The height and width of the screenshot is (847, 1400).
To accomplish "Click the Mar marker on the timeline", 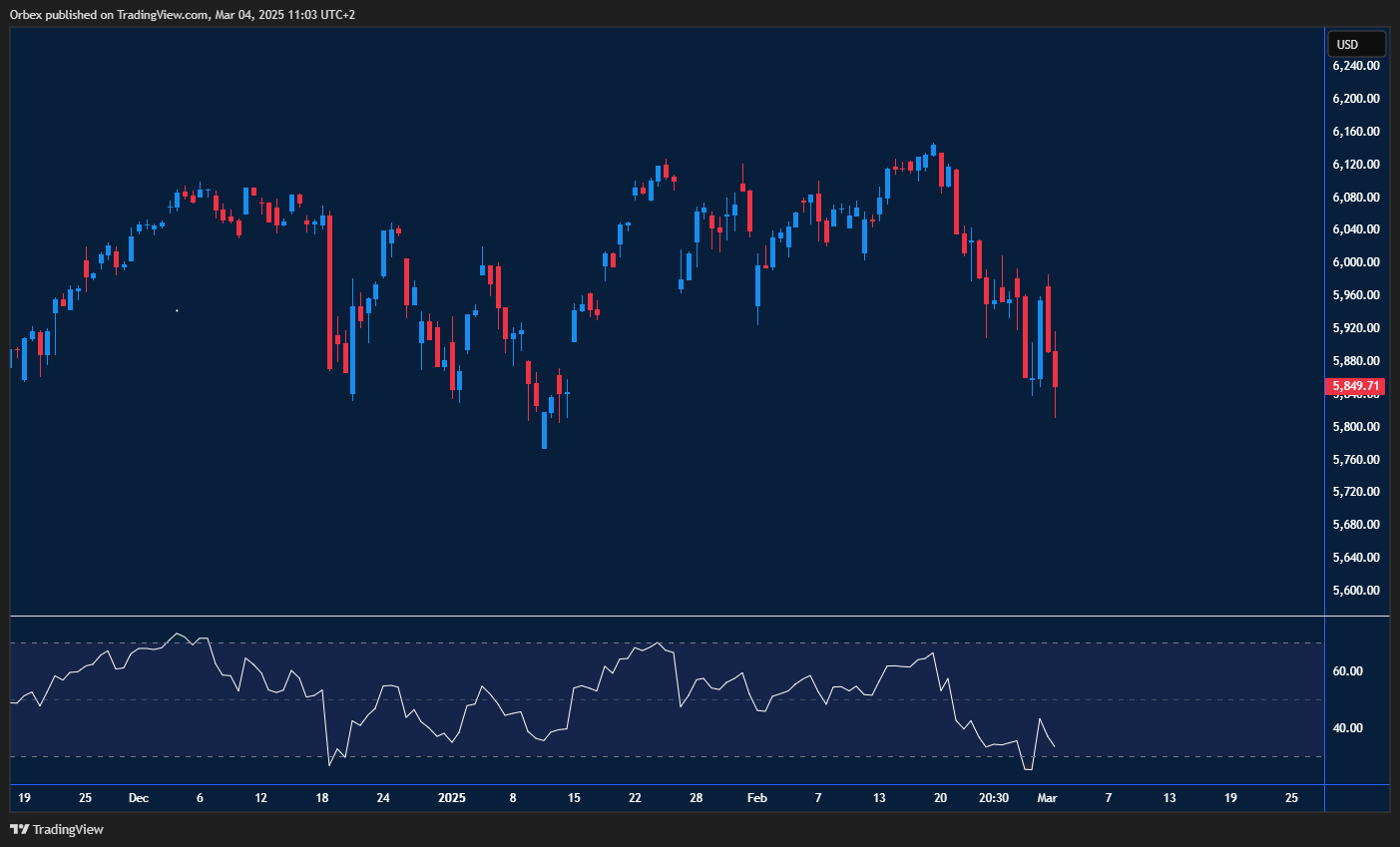I will [1049, 798].
